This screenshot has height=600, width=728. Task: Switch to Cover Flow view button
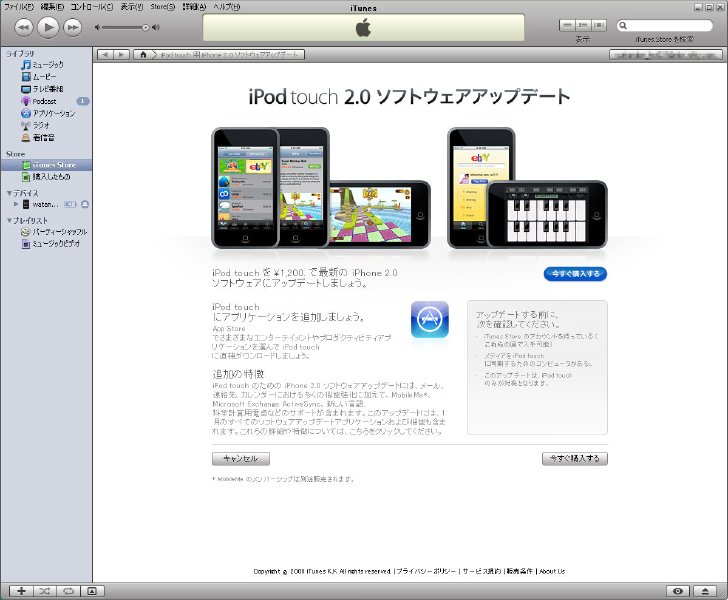(x=599, y=26)
